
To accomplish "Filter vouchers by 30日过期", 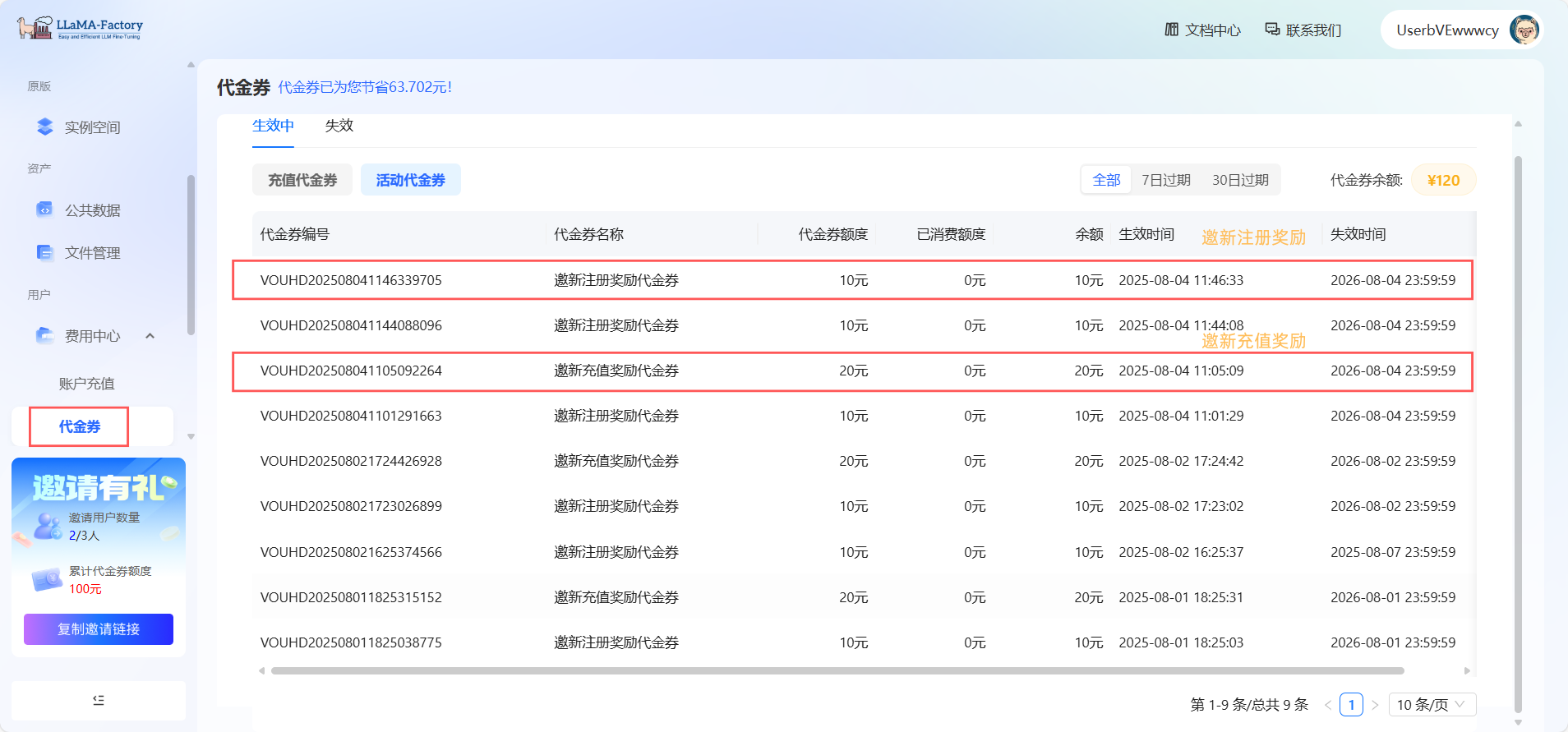I will click(x=1240, y=180).
